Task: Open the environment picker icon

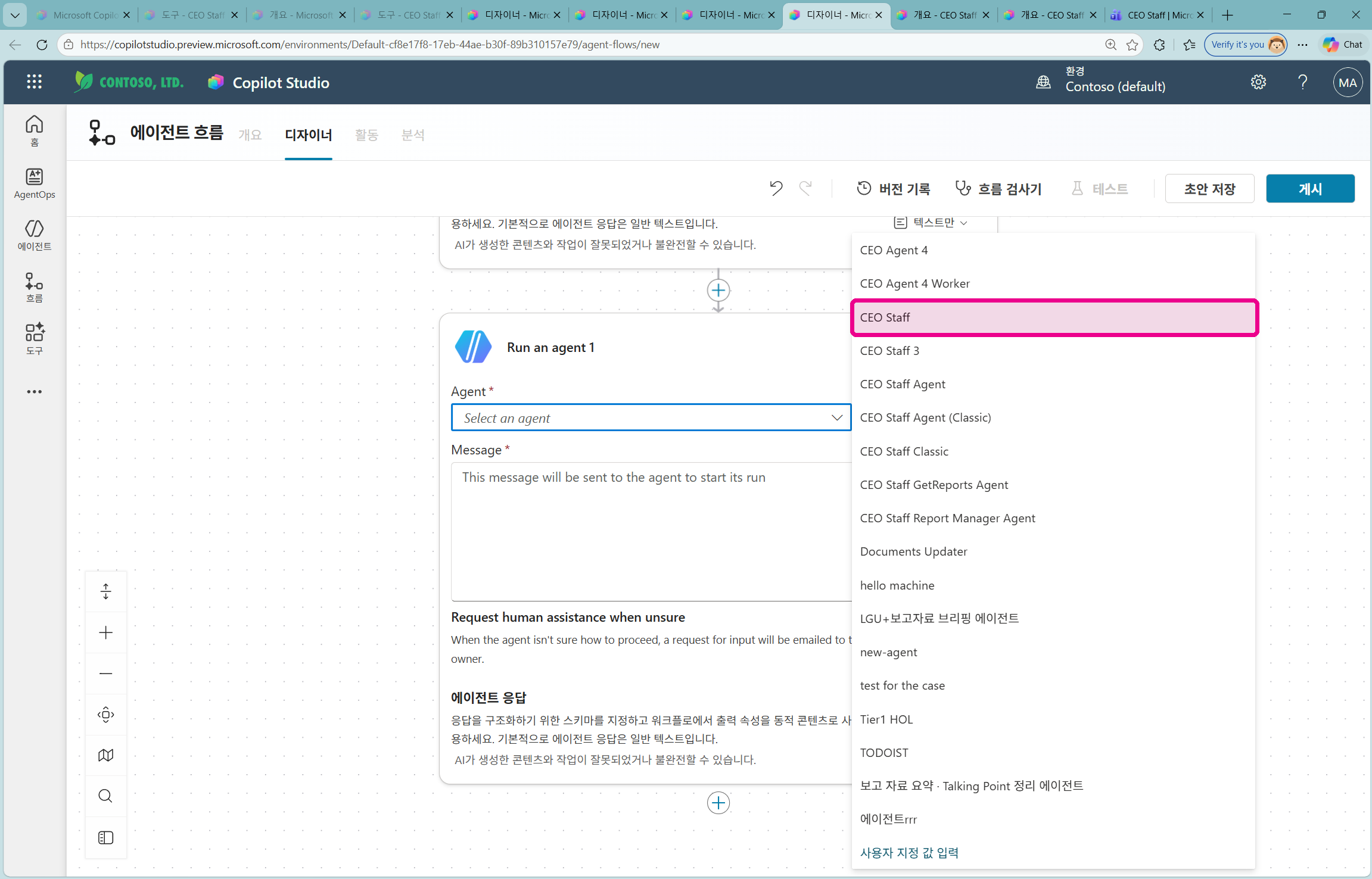Action: pyautogui.click(x=1043, y=82)
